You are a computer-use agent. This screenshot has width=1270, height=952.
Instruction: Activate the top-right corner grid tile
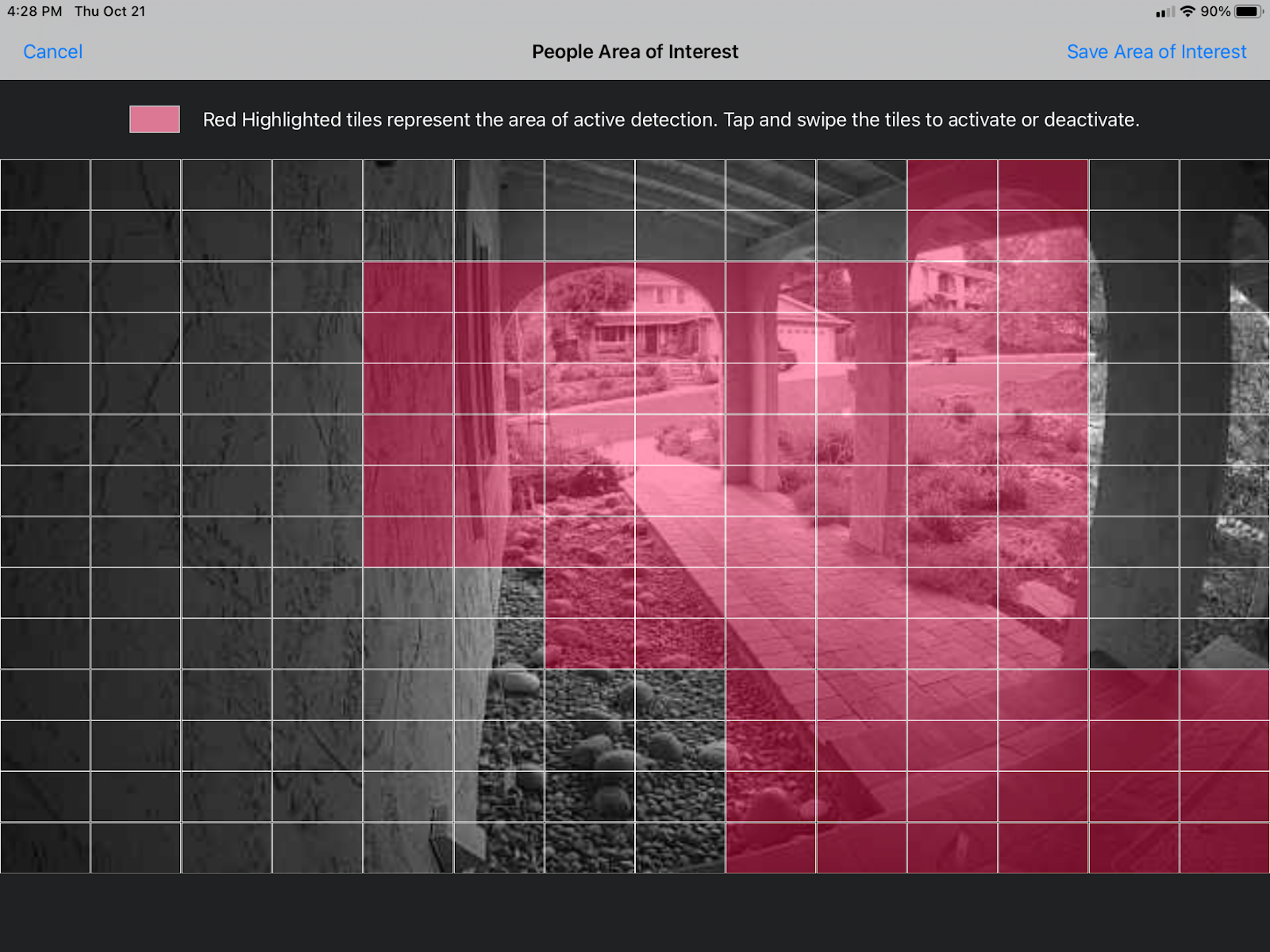(x=1225, y=185)
